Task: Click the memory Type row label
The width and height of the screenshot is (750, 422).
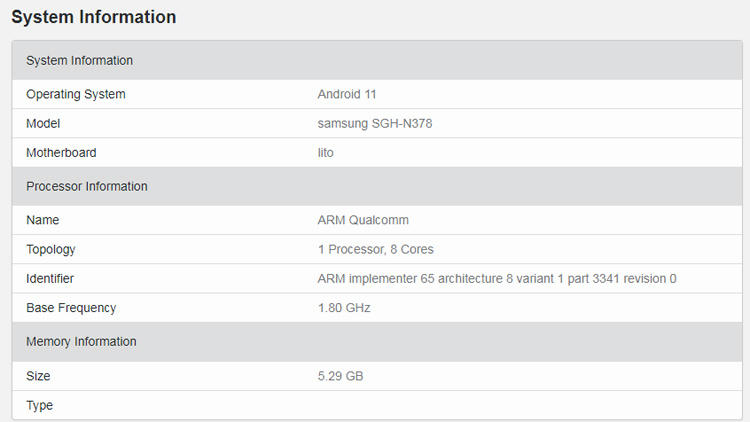Action: [40, 405]
